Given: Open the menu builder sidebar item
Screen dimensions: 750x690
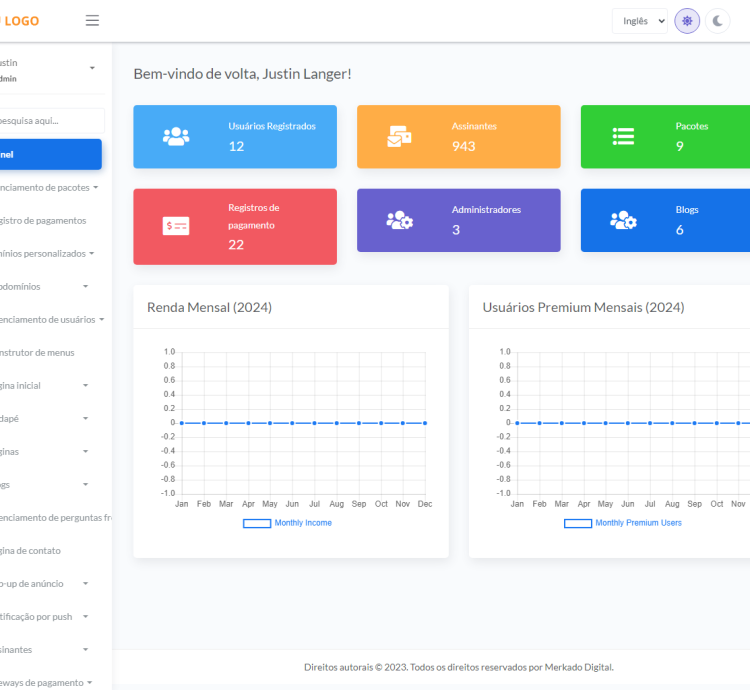Looking at the screenshot, I should 40,353.
